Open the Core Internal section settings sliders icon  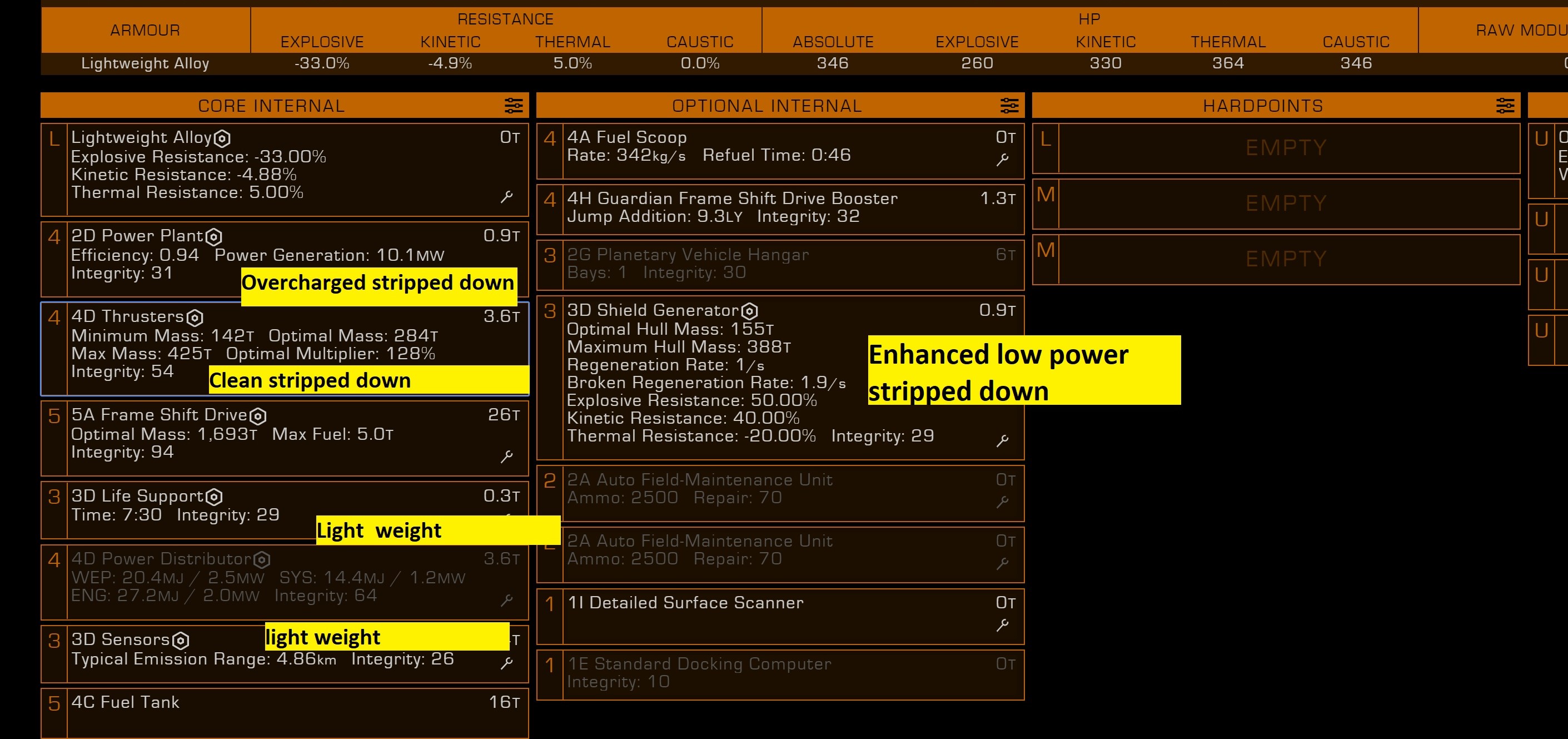tap(514, 106)
